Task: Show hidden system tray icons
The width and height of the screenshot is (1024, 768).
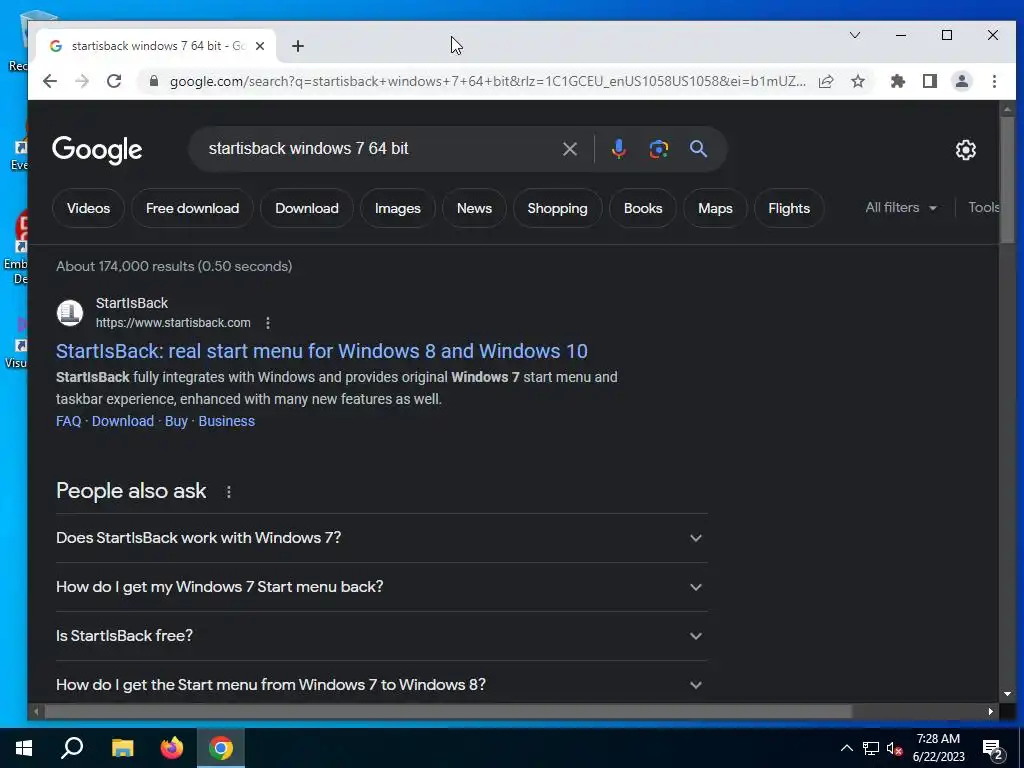Action: click(x=846, y=748)
